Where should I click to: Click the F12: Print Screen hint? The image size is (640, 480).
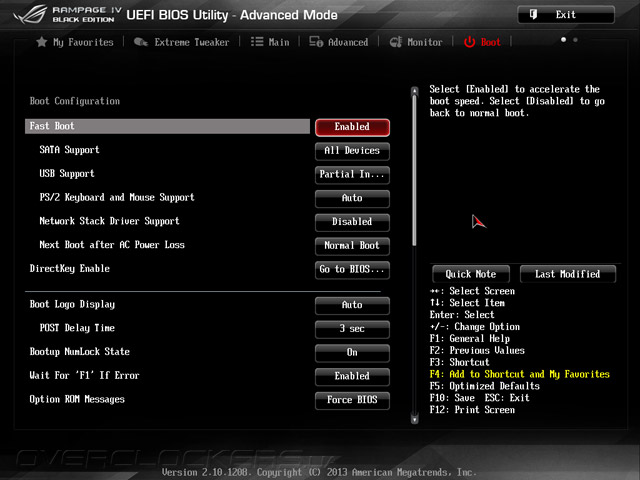472,409
